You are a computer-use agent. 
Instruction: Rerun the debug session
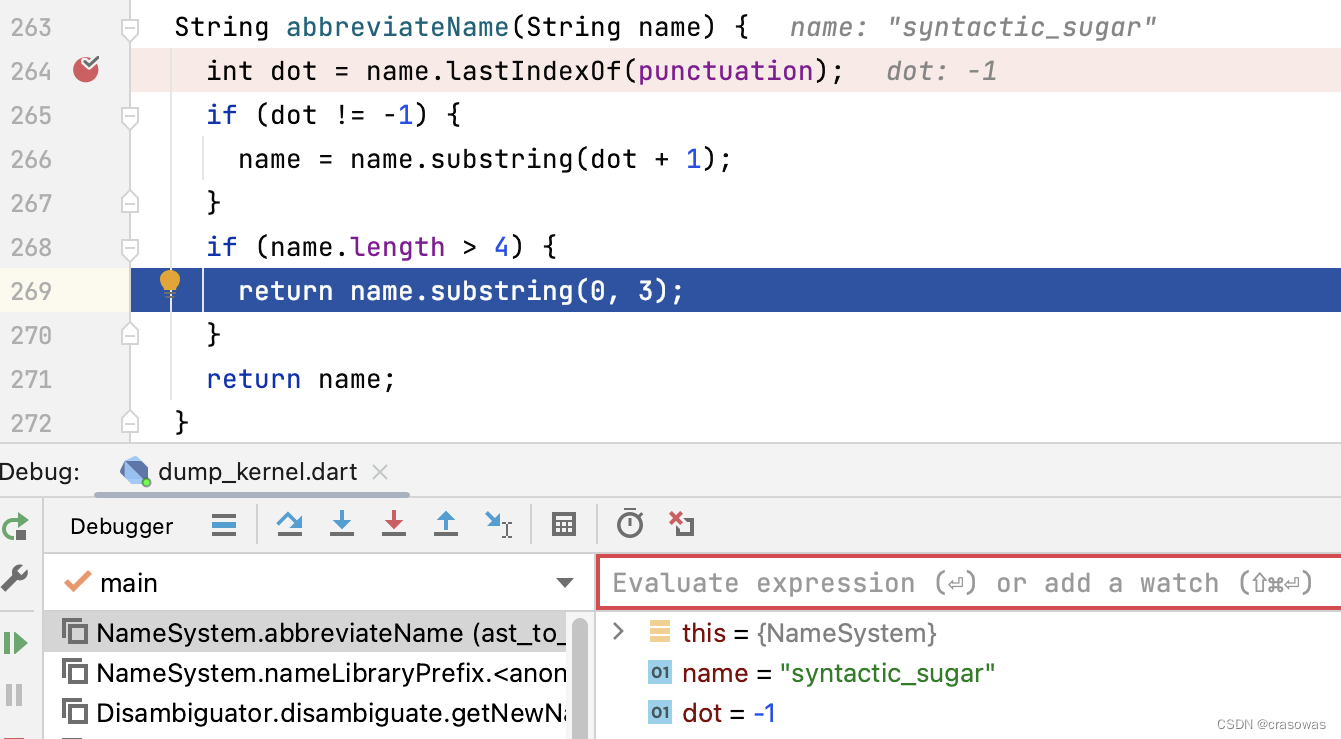pyautogui.click(x=15, y=527)
